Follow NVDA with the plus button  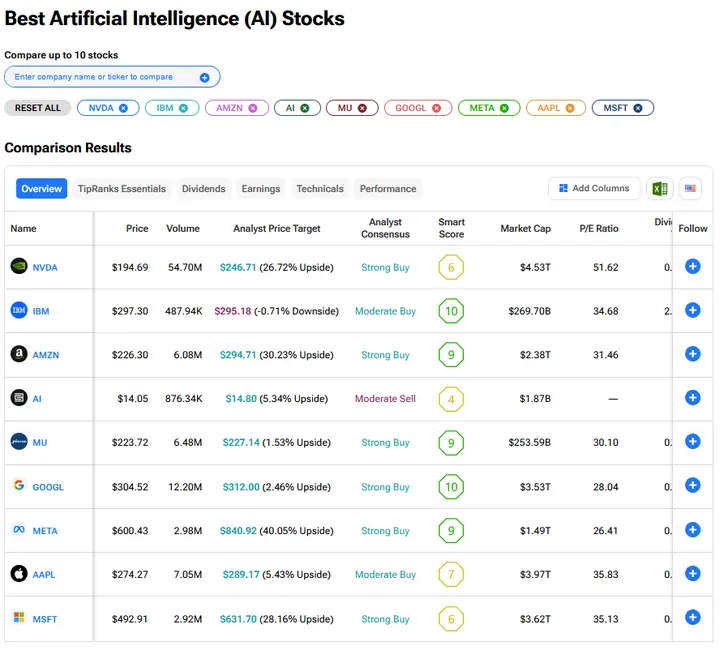(x=692, y=266)
